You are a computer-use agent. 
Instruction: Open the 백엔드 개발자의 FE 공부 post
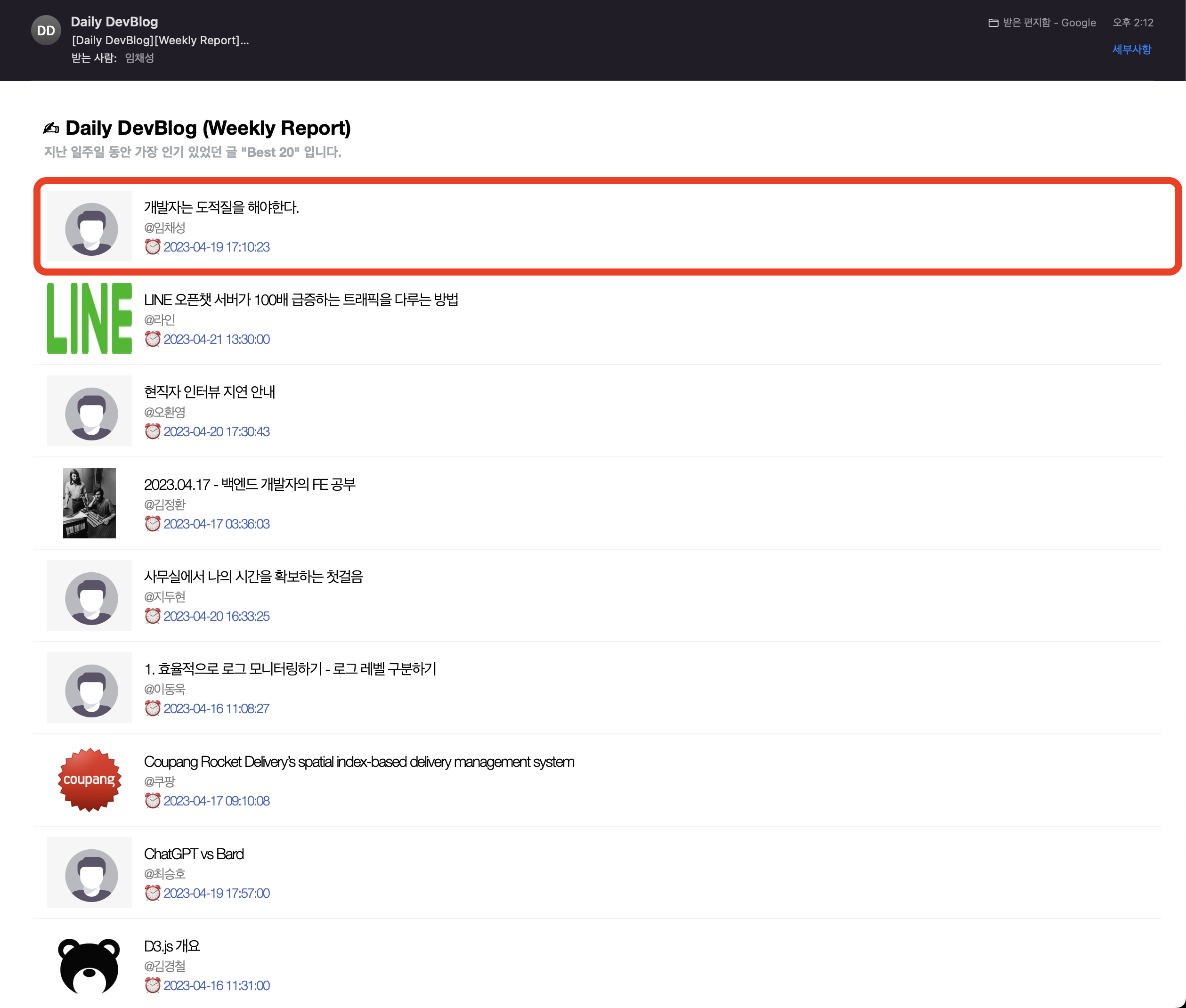249,484
